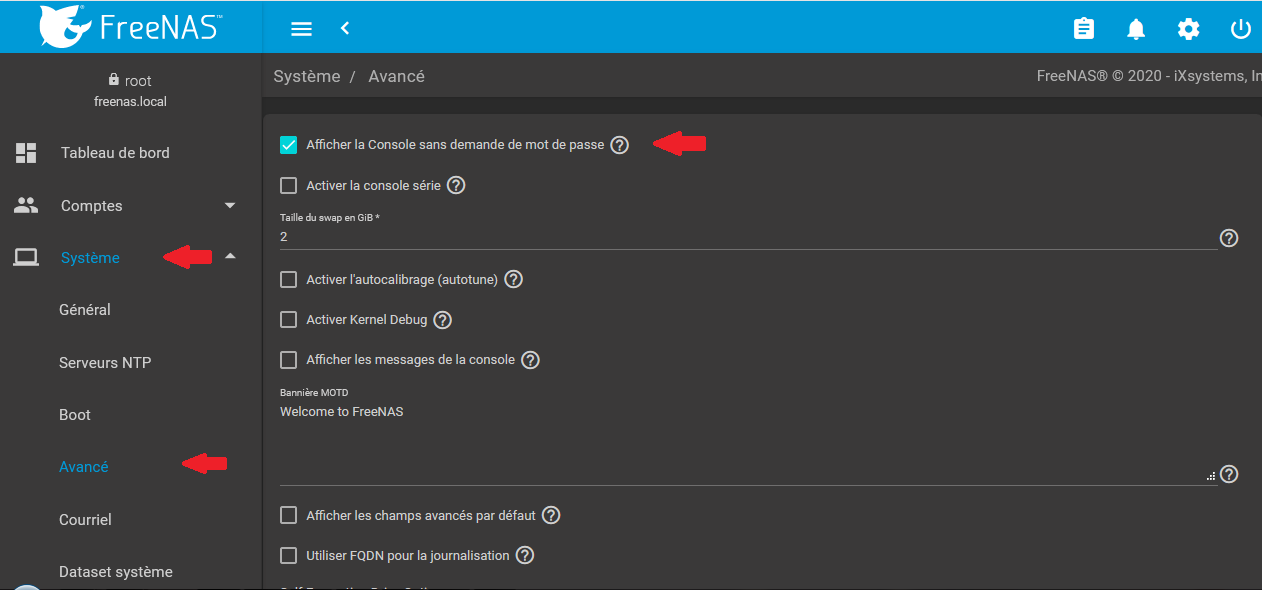
Task: Show help for swap size field
Action: [x=1229, y=238]
